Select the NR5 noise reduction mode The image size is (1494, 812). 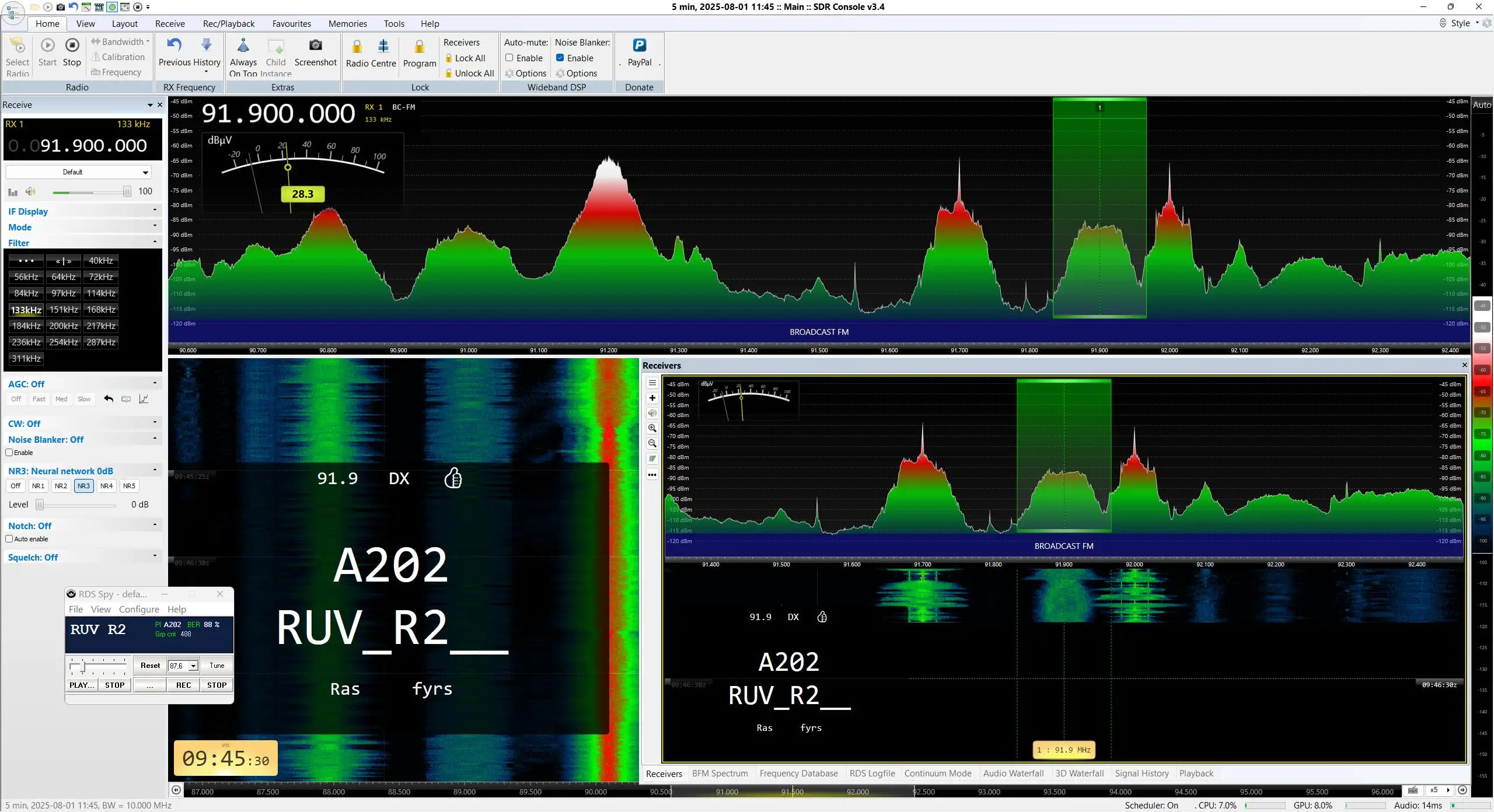pos(129,486)
